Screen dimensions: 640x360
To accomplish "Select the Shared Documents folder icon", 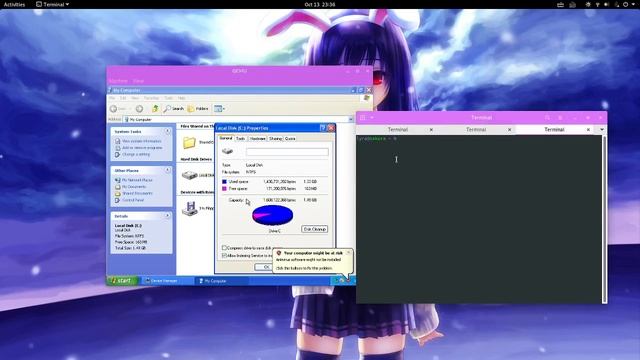I will [x=189, y=142].
